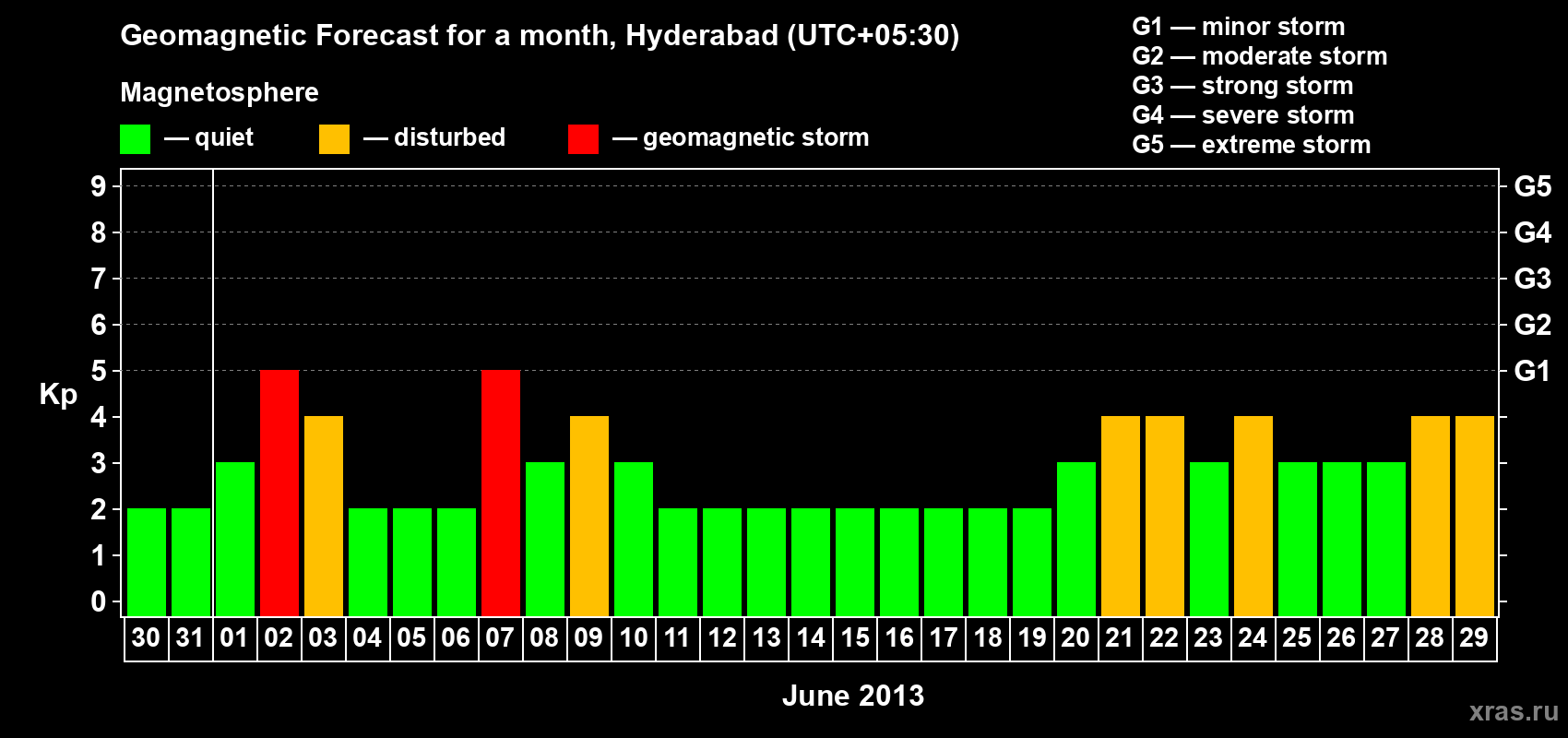The width and height of the screenshot is (1568, 738).
Task: Click date label 25 on the axis
Action: (1297, 637)
